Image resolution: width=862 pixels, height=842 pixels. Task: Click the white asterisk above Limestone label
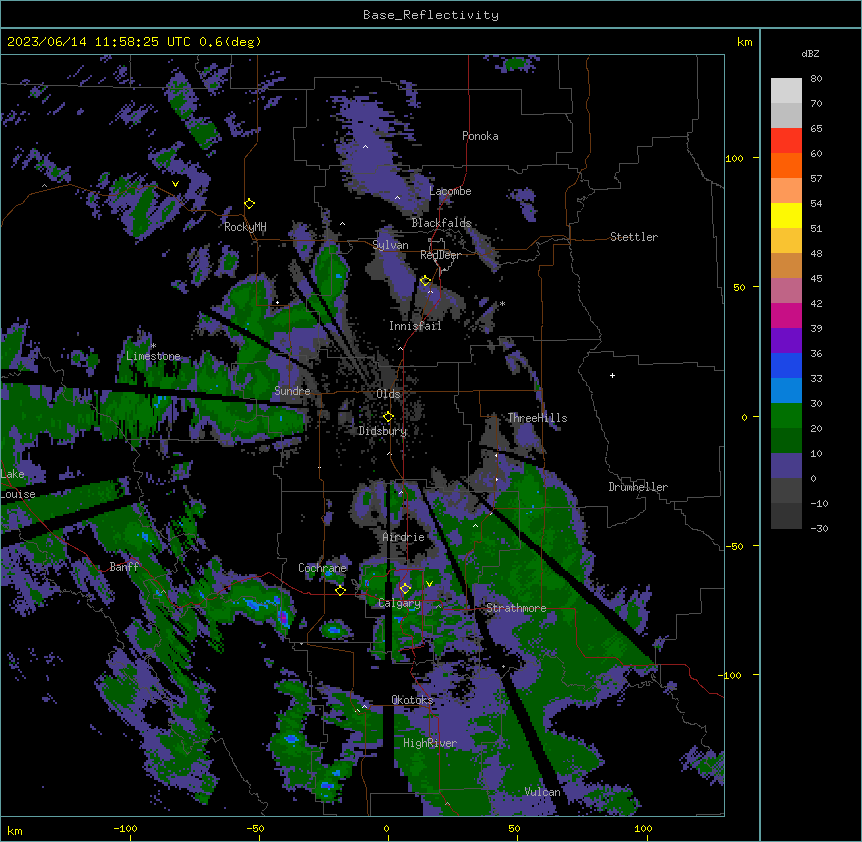pos(153,346)
